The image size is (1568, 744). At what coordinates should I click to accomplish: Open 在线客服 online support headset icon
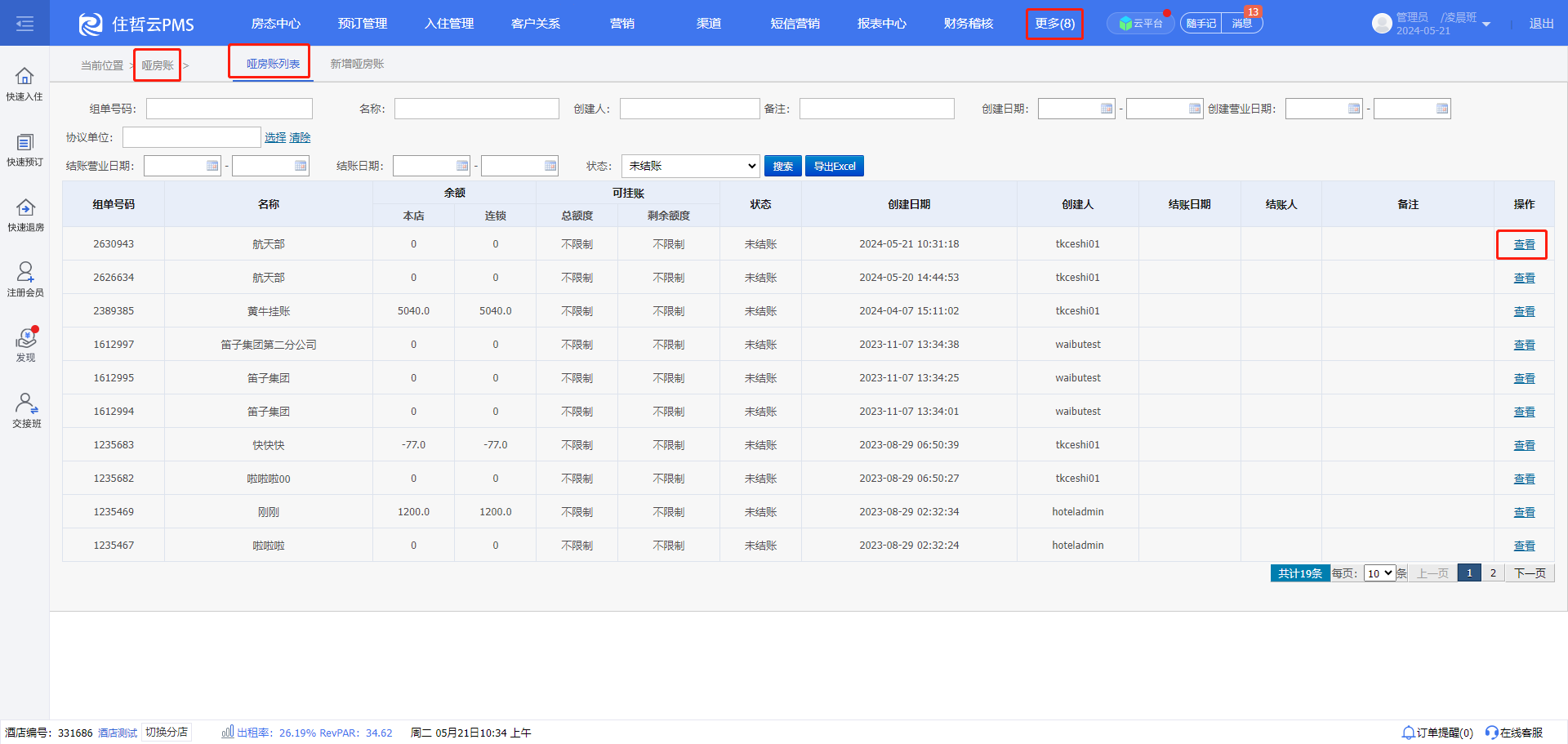tap(1492, 733)
